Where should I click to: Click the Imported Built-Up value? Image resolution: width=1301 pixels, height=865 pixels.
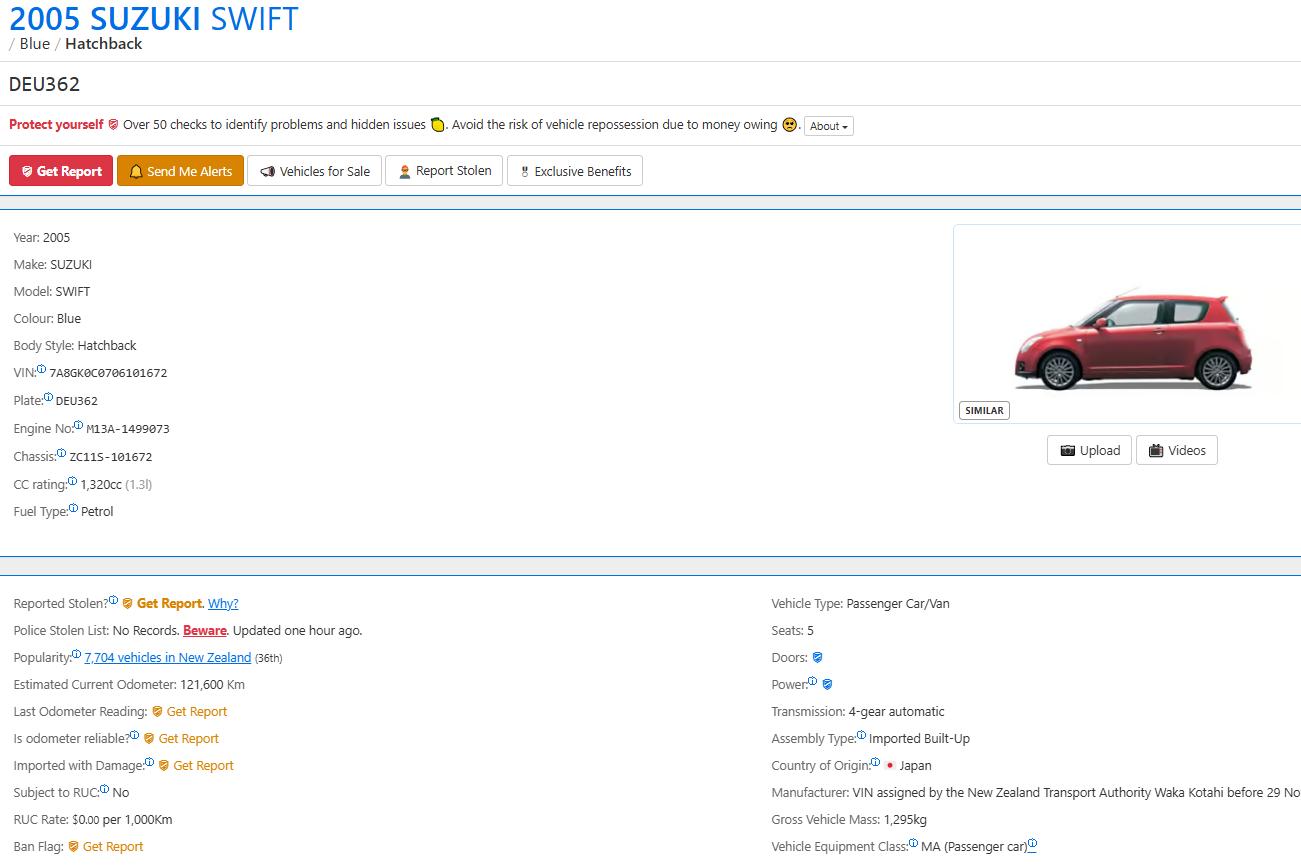tap(919, 739)
